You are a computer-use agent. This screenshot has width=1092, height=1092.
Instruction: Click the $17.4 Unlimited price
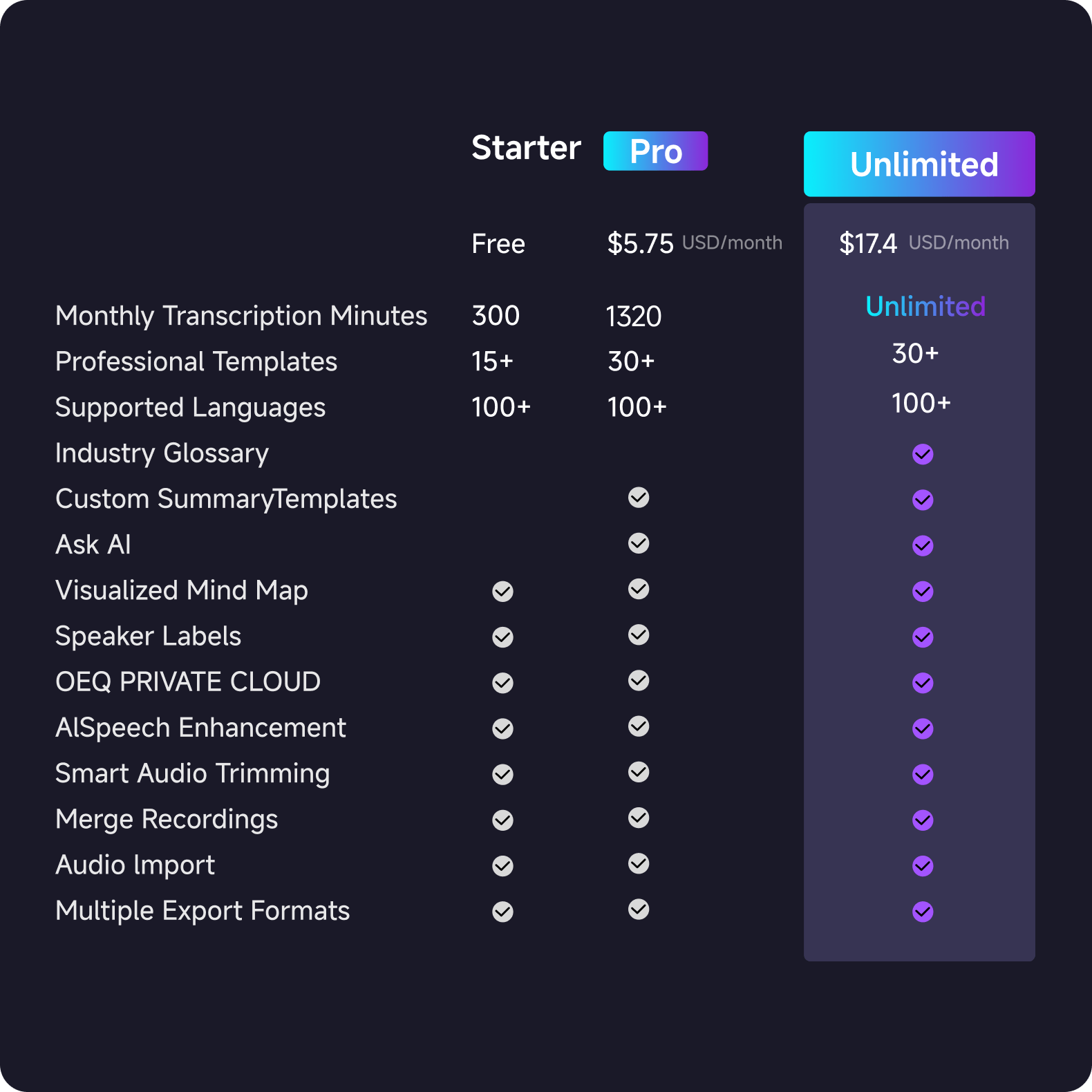pos(868,243)
